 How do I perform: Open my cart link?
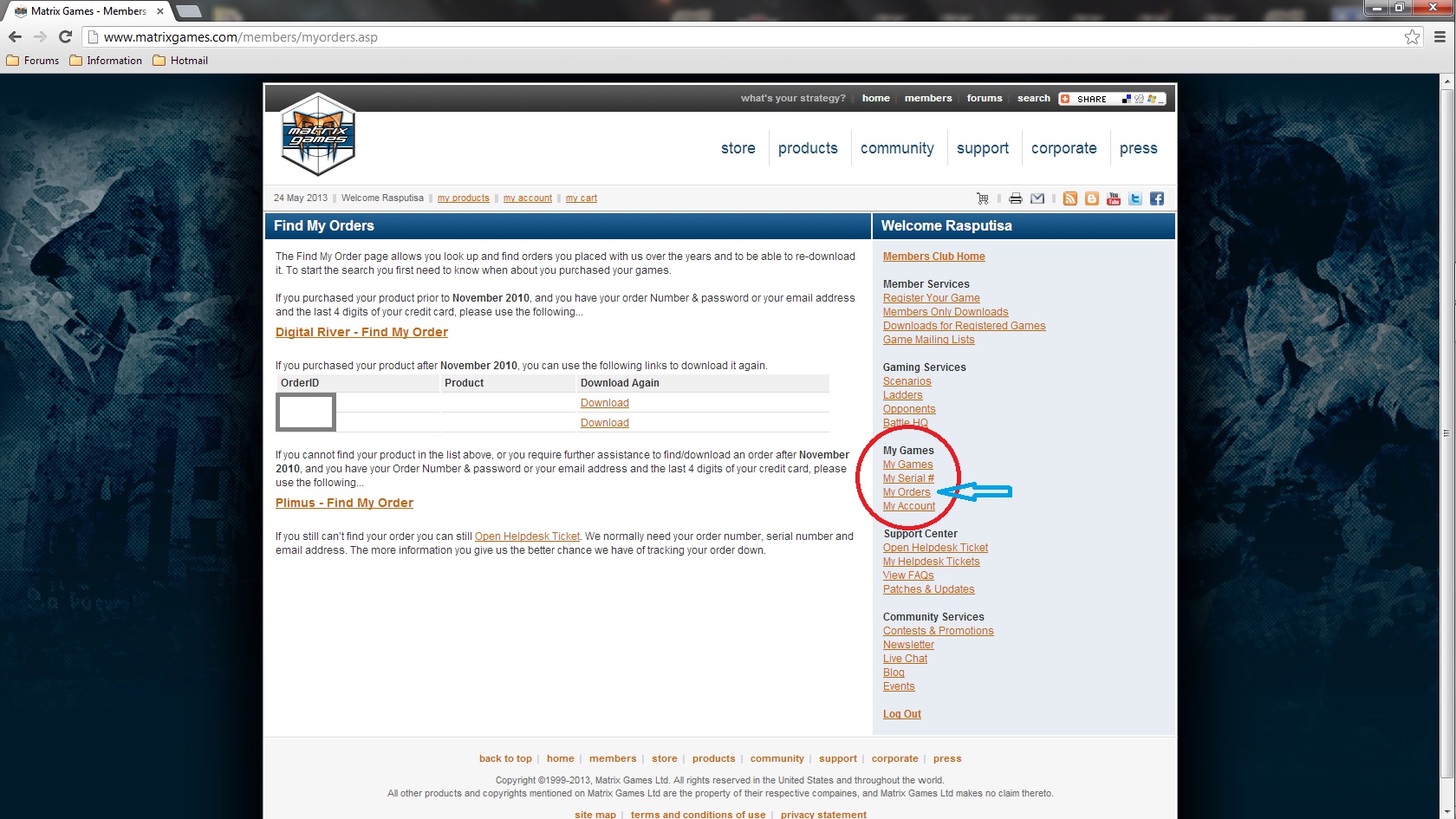coord(582,198)
